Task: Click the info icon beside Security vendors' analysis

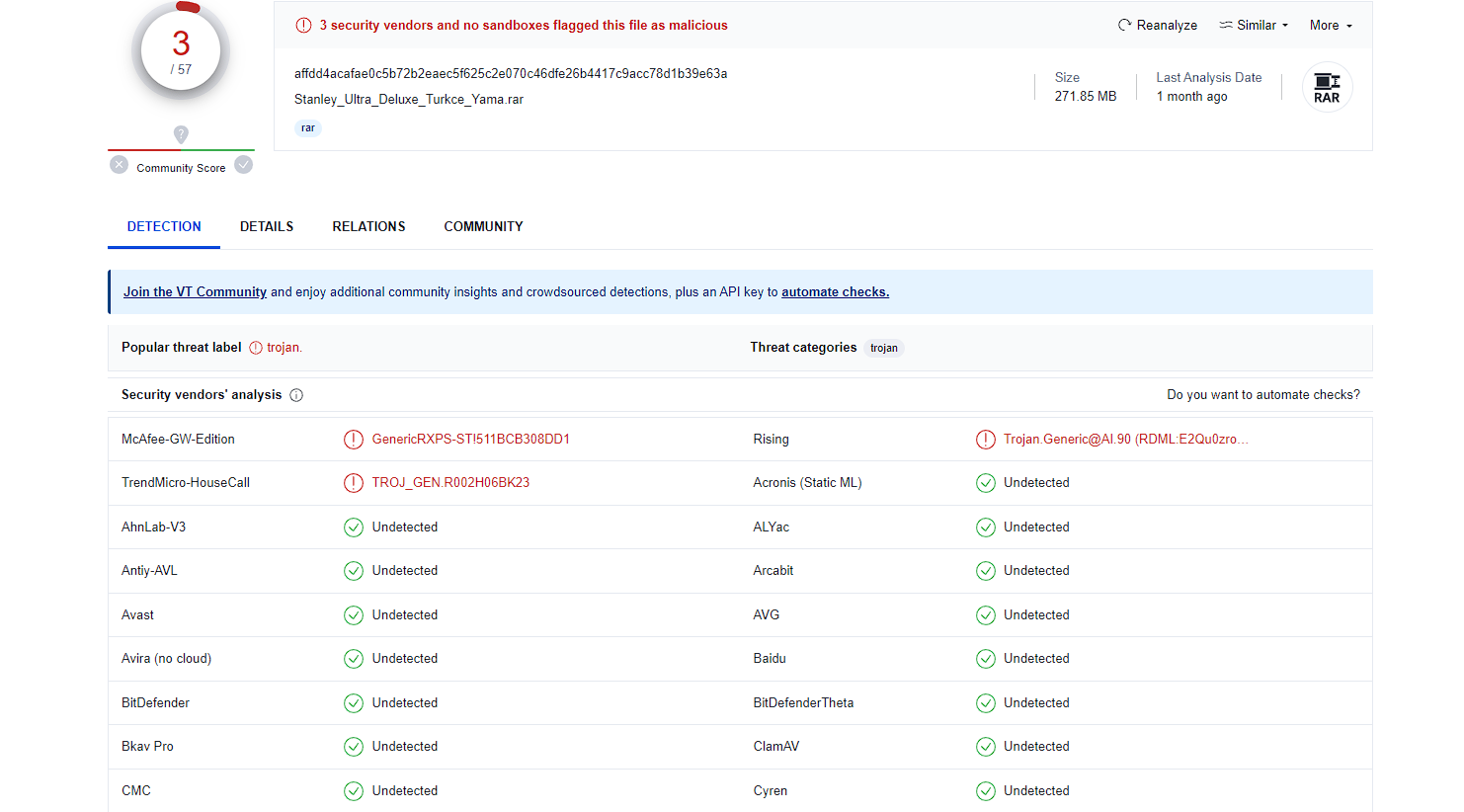Action: point(296,395)
